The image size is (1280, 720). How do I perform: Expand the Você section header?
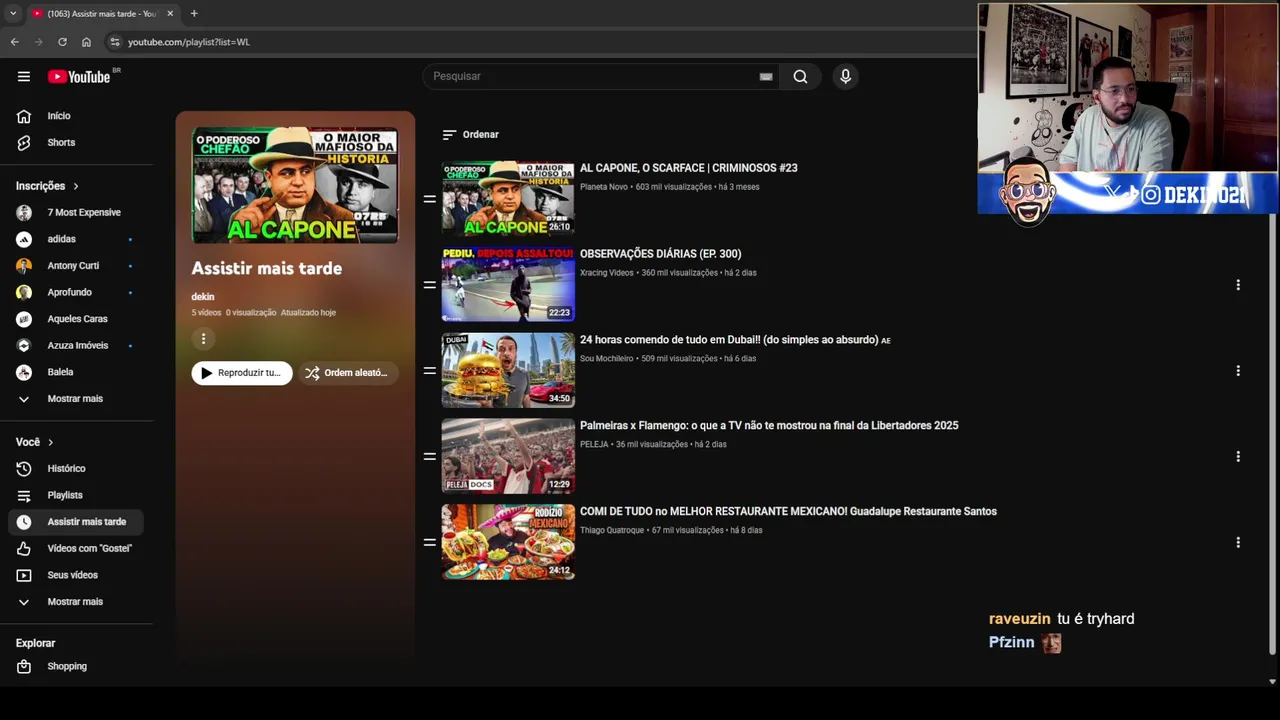(x=35, y=442)
